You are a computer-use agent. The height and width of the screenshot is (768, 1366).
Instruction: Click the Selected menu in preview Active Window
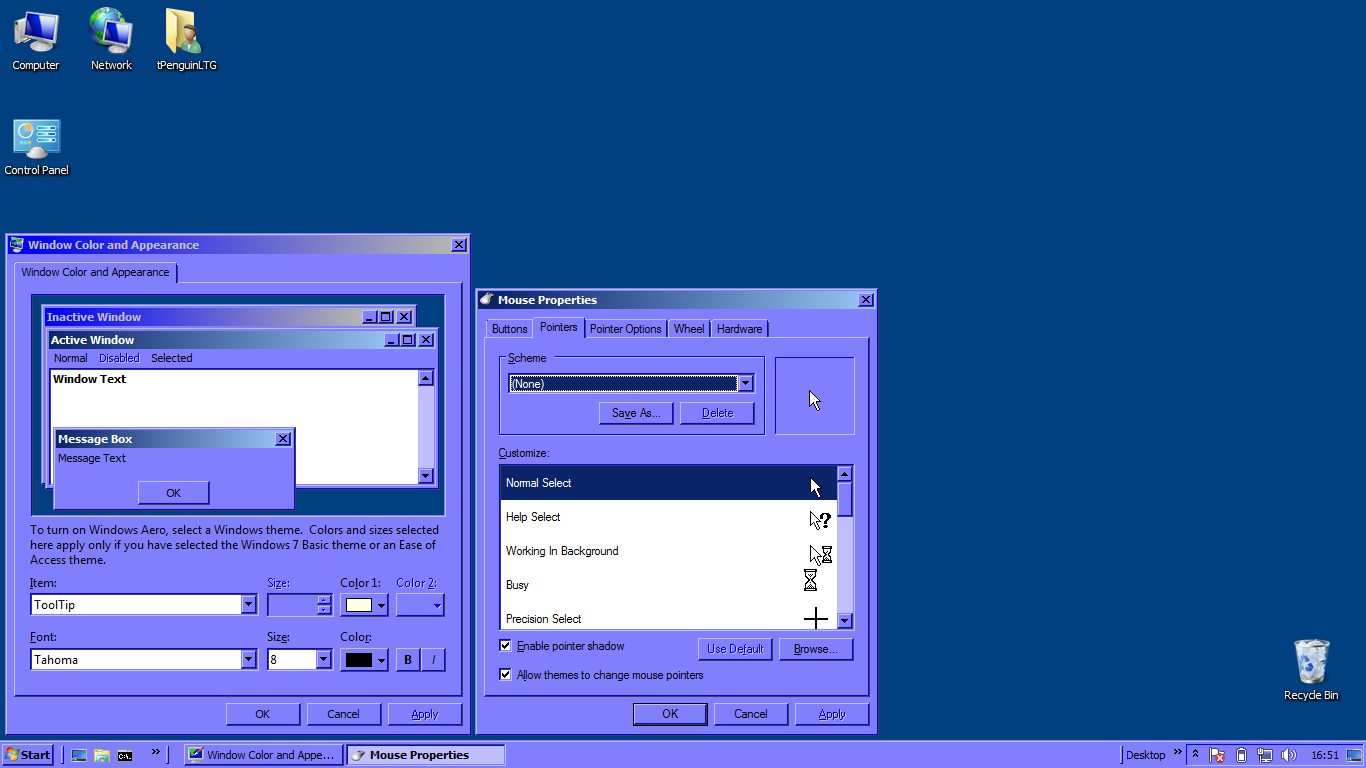click(172, 358)
